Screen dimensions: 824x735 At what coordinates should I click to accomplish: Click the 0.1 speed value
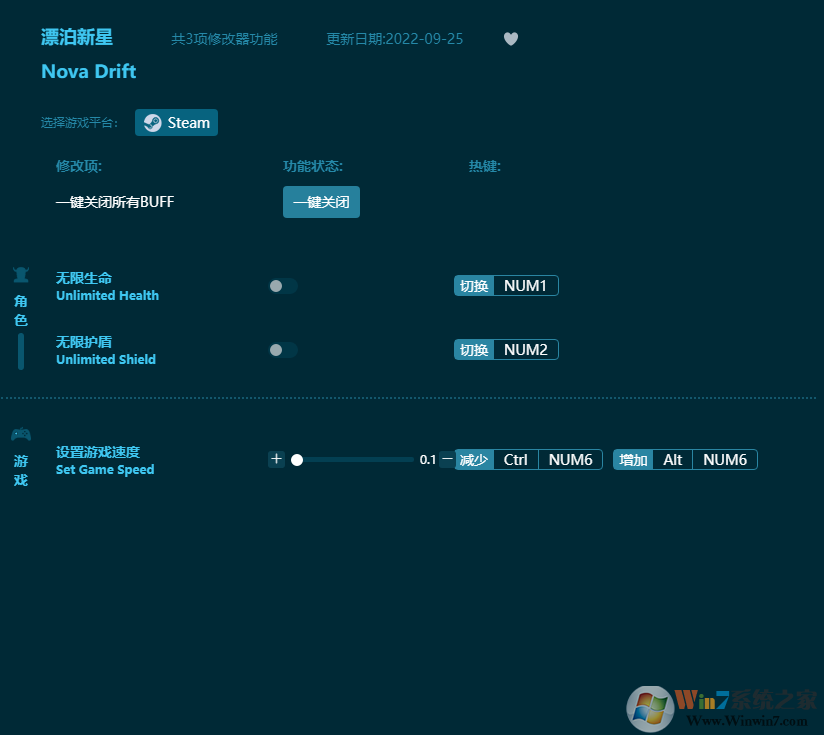(x=428, y=460)
